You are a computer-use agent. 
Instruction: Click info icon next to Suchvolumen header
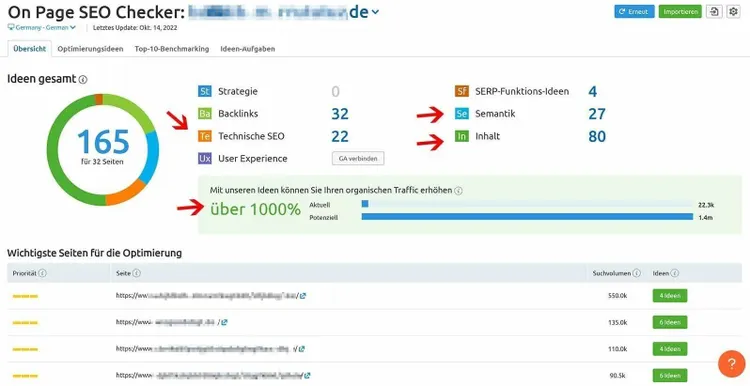pos(637,273)
